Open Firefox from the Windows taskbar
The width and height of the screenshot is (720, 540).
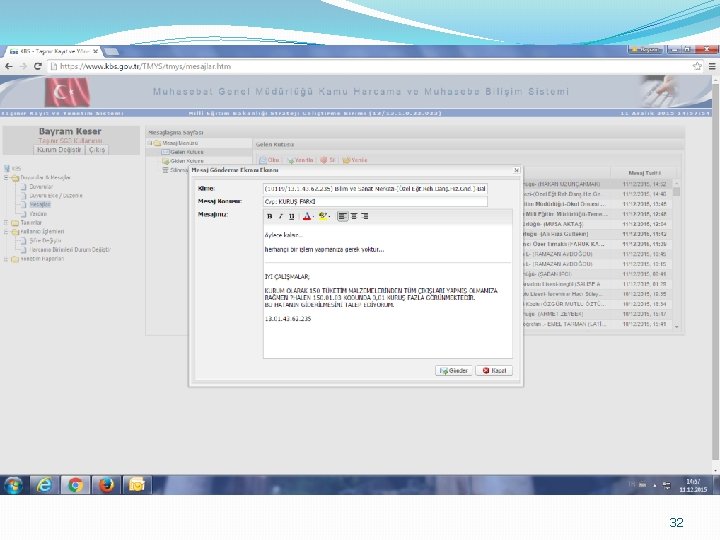pos(106,485)
